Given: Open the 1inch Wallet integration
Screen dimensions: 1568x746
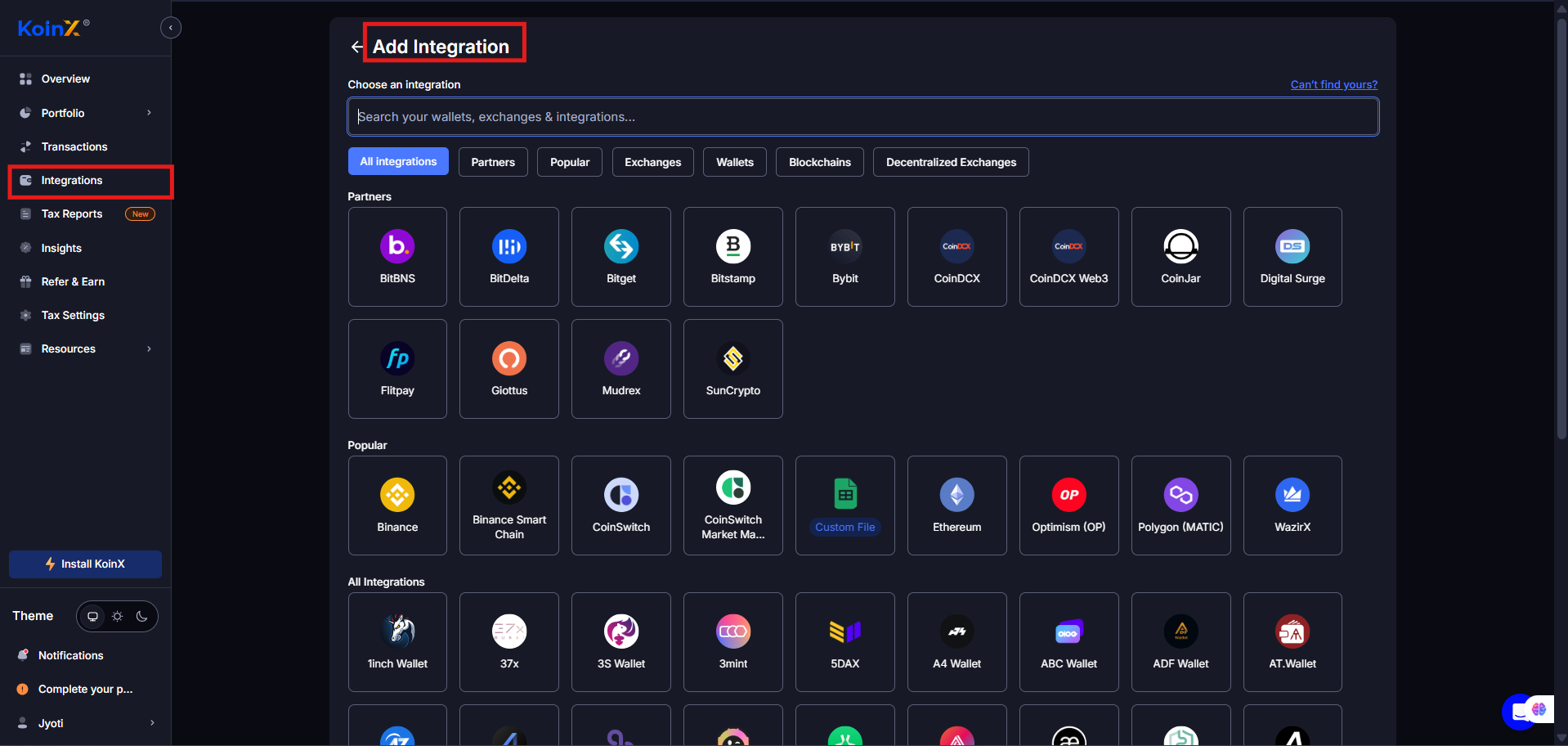Looking at the screenshot, I should tap(397, 641).
